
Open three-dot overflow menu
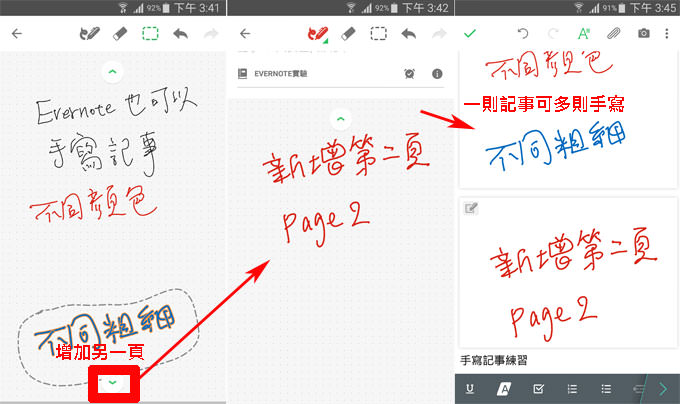(667, 33)
